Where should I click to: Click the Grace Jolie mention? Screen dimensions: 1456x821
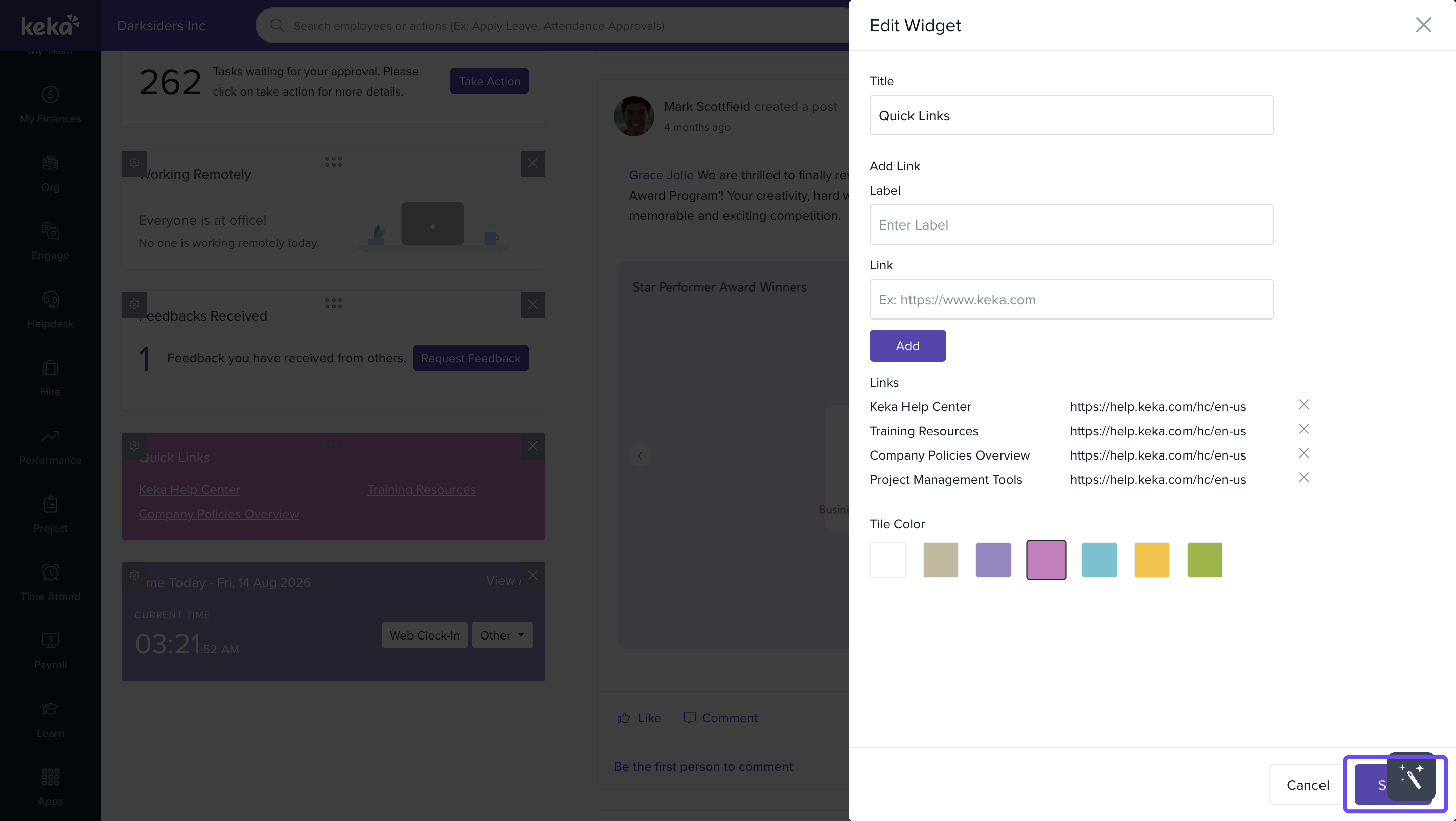tap(661, 175)
